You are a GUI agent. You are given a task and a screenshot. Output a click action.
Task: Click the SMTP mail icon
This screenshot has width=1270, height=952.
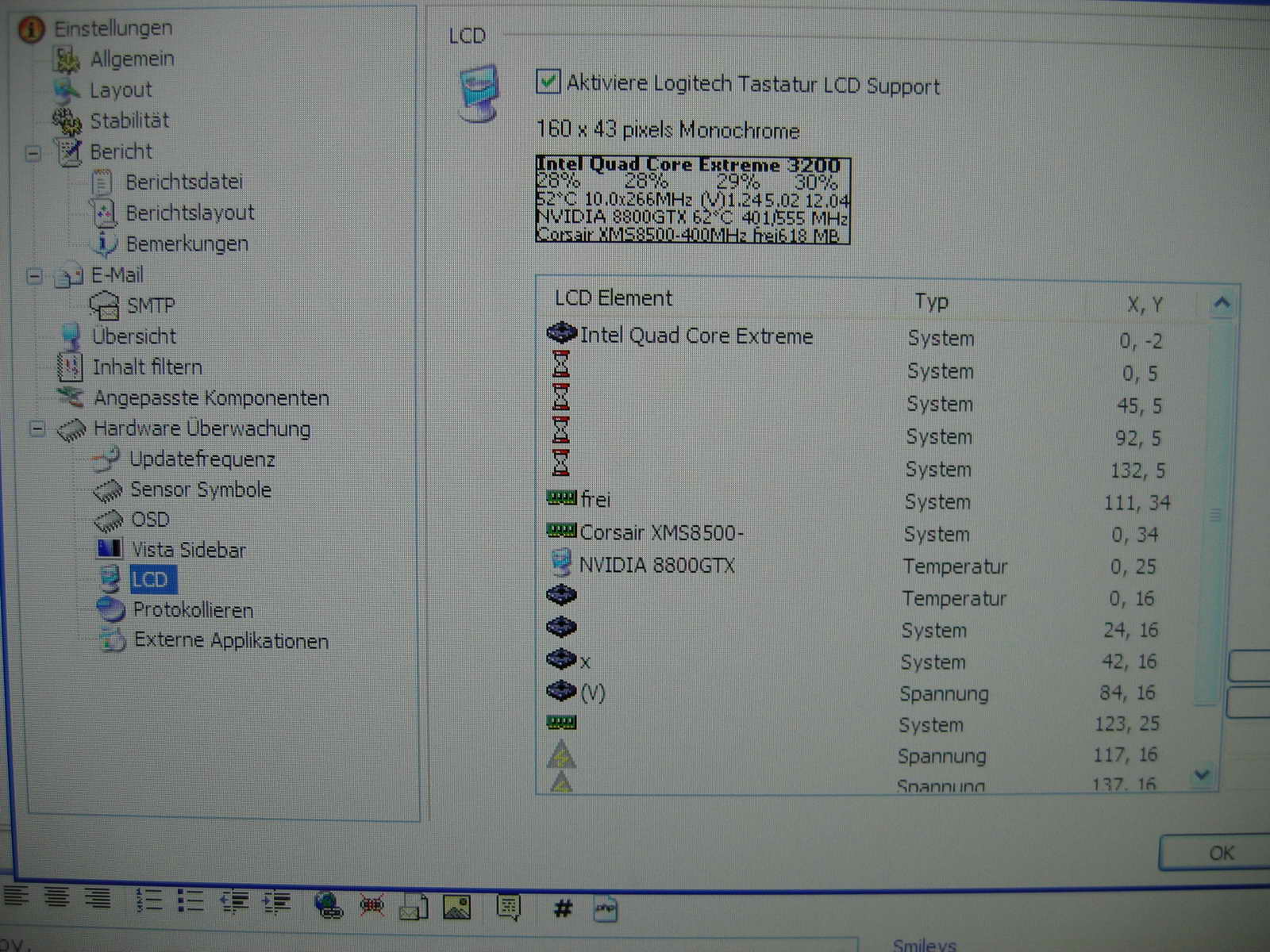click(104, 305)
